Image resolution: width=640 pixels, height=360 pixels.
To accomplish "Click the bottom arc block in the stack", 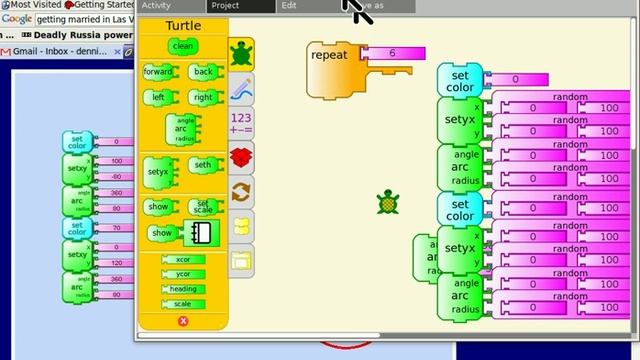I will tap(460, 296).
